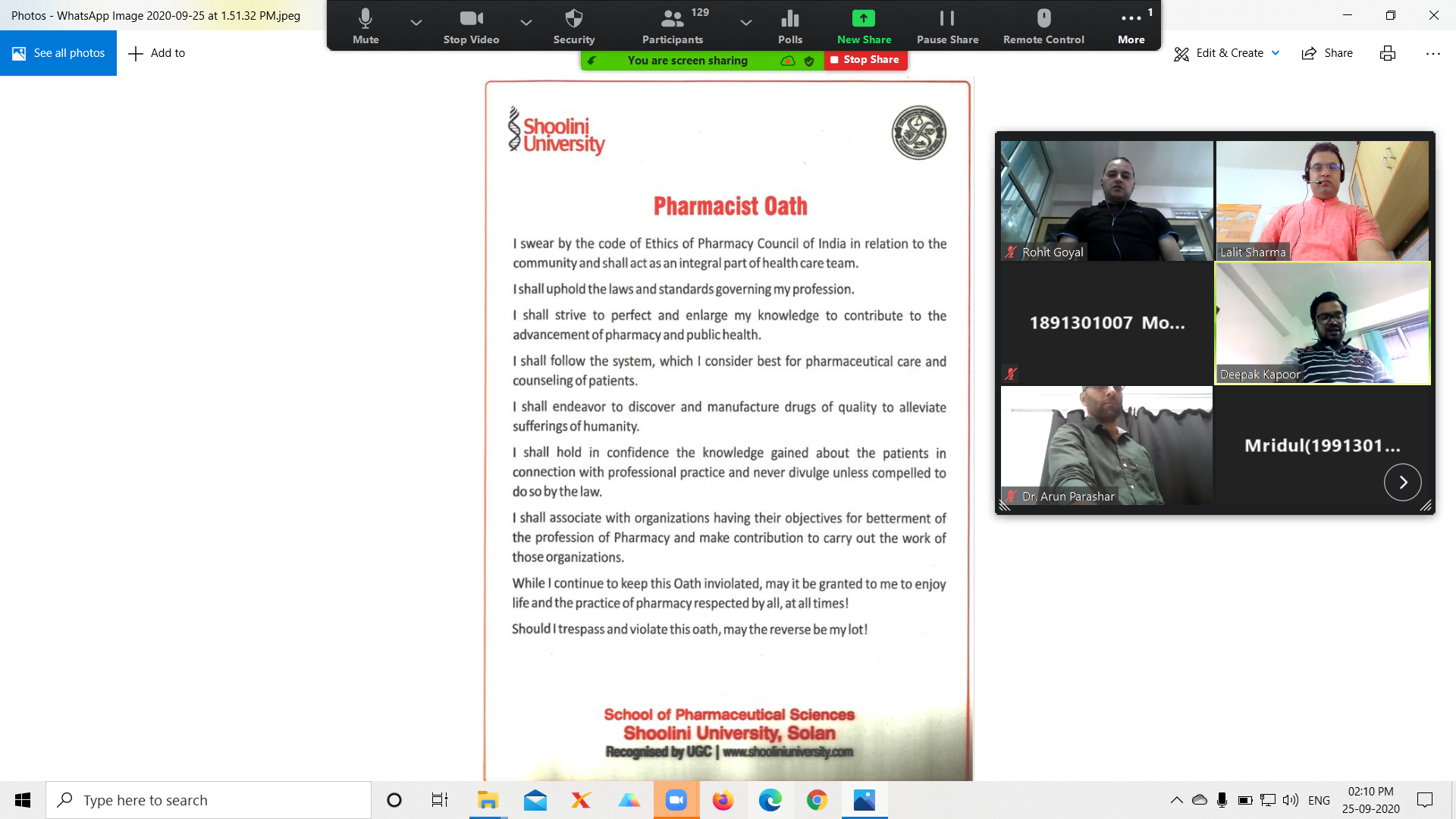Open Cortana circle icon on taskbar
The image size is (1456, 819).
394,800
